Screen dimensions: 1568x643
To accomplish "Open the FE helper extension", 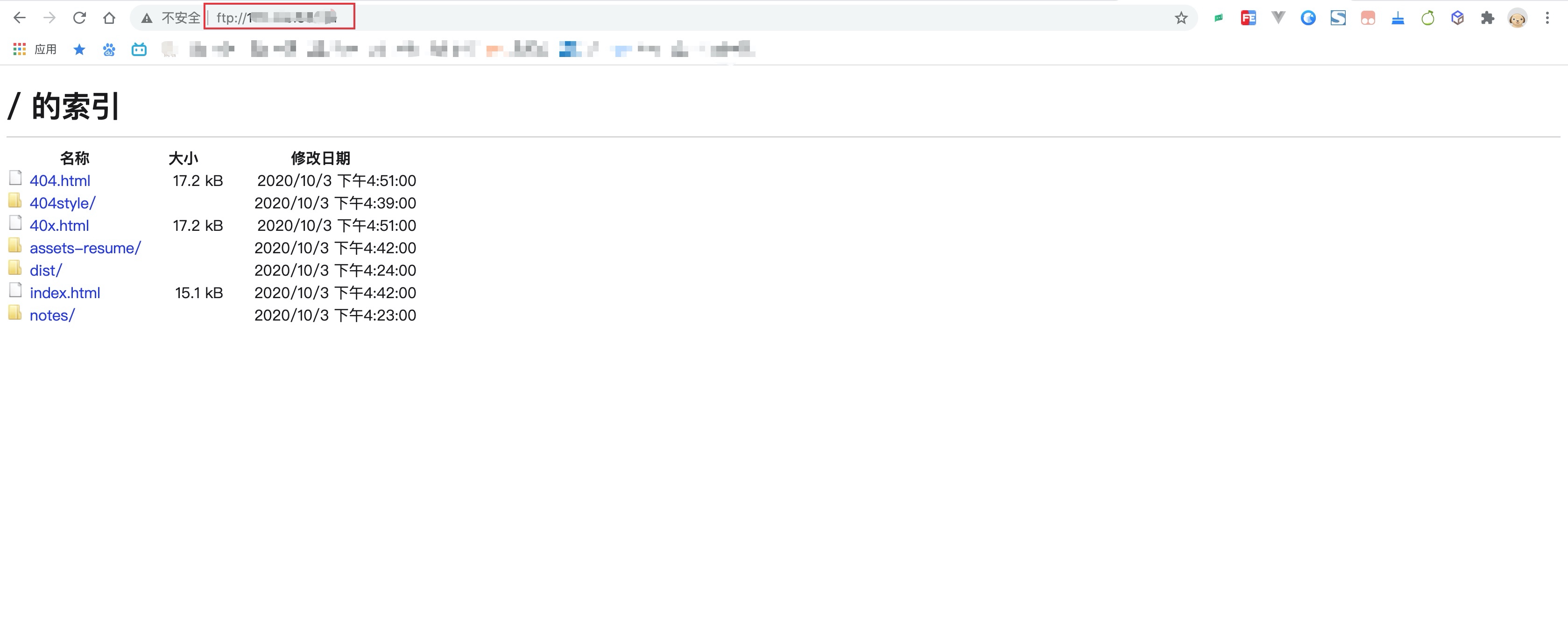I will coord(1248,18).
